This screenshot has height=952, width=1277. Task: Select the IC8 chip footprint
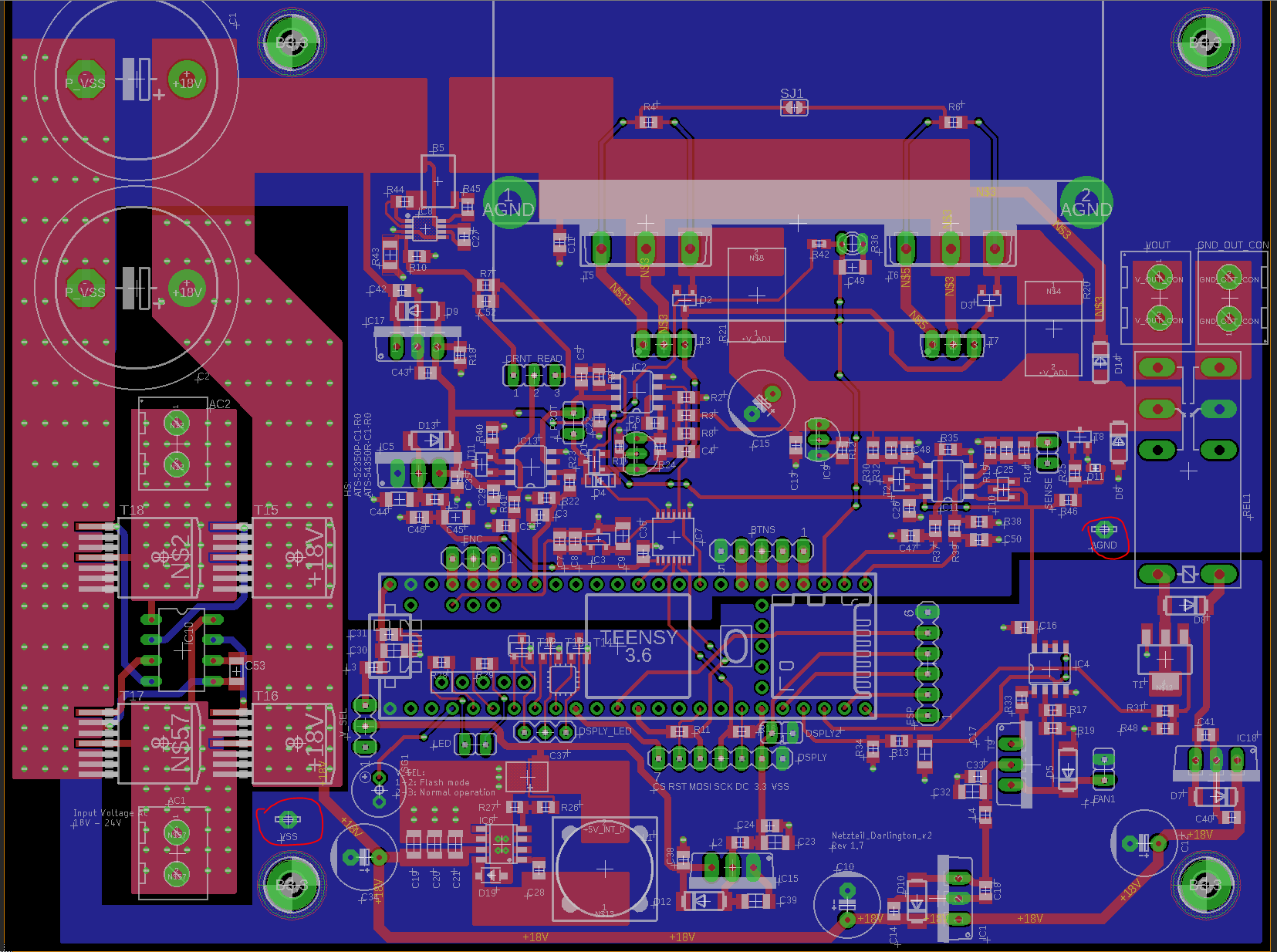(424, 228)
